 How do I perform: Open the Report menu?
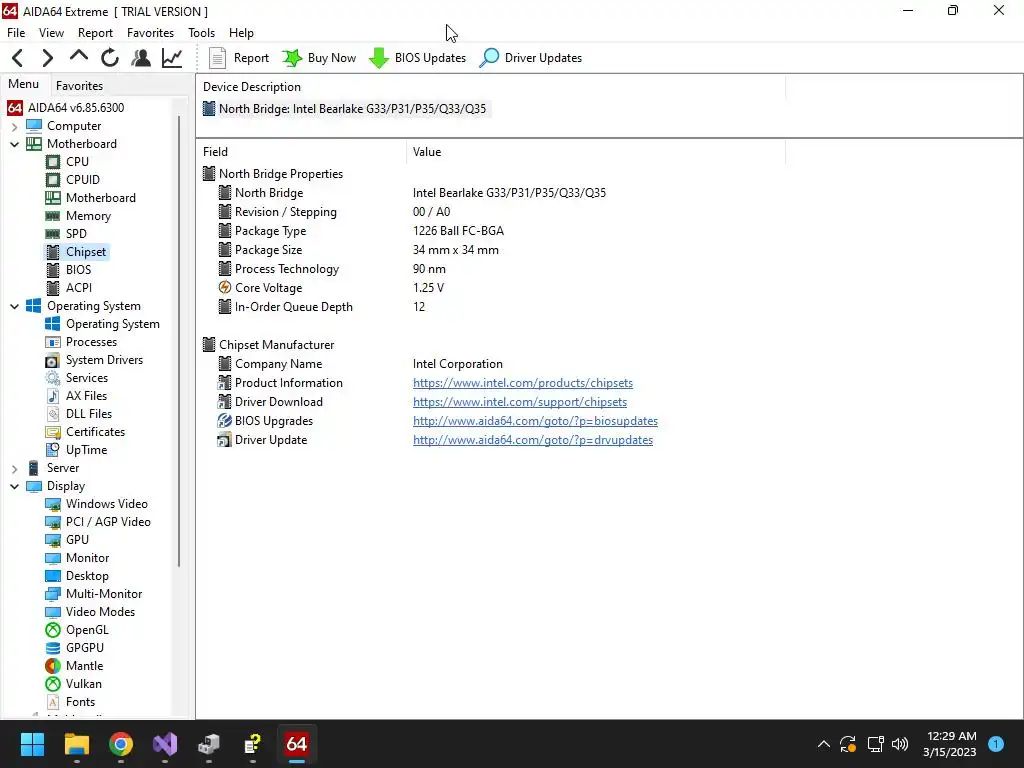pyautogui.click(x=95, y=33)
